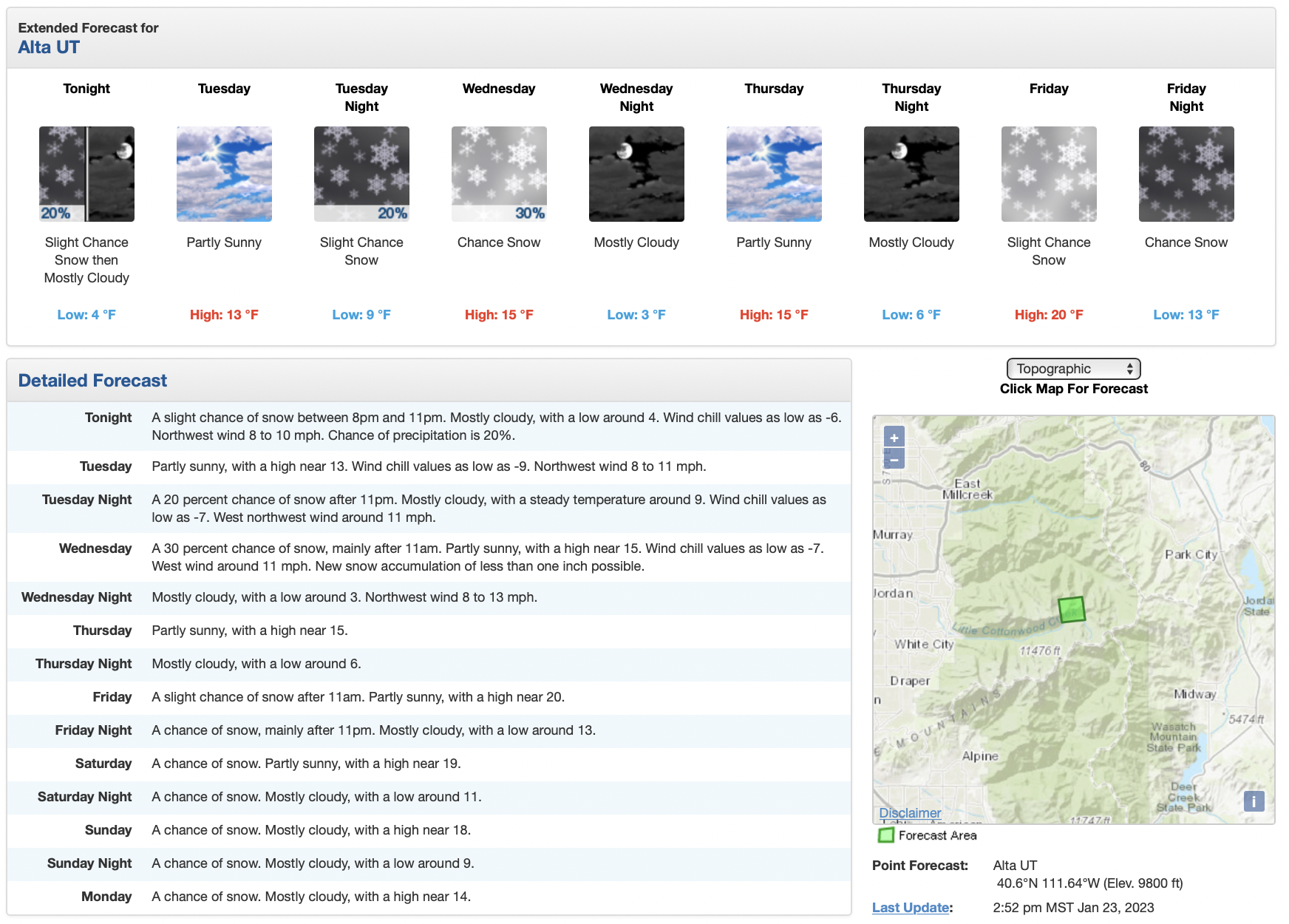Click the Thursday Night detailed forecast label
1289x924 pixels.
84,664
